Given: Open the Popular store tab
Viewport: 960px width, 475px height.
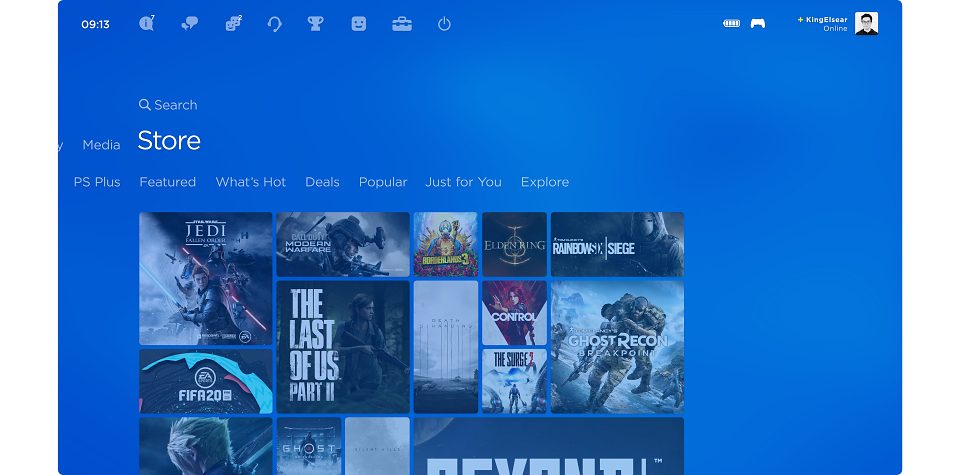Looking at the screenshot, I should (x=383, y=182).
